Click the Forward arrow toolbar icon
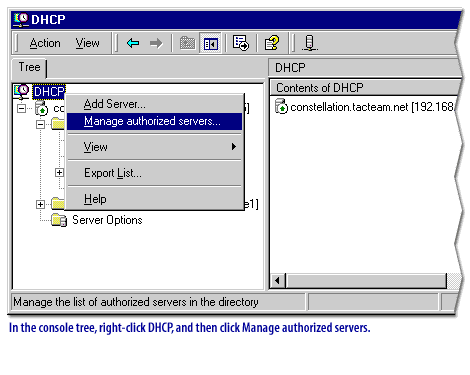The image size is (470, 375). (156, 43)
